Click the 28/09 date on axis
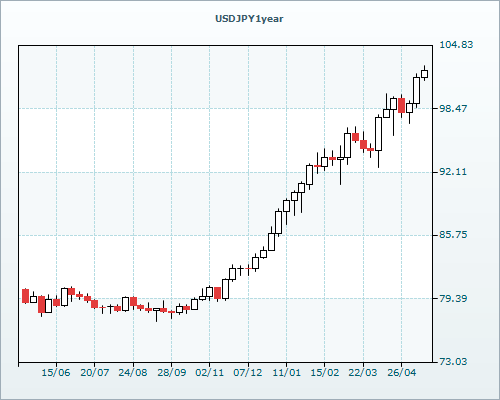The image size is (500, 400). click(x=171, y=372)
